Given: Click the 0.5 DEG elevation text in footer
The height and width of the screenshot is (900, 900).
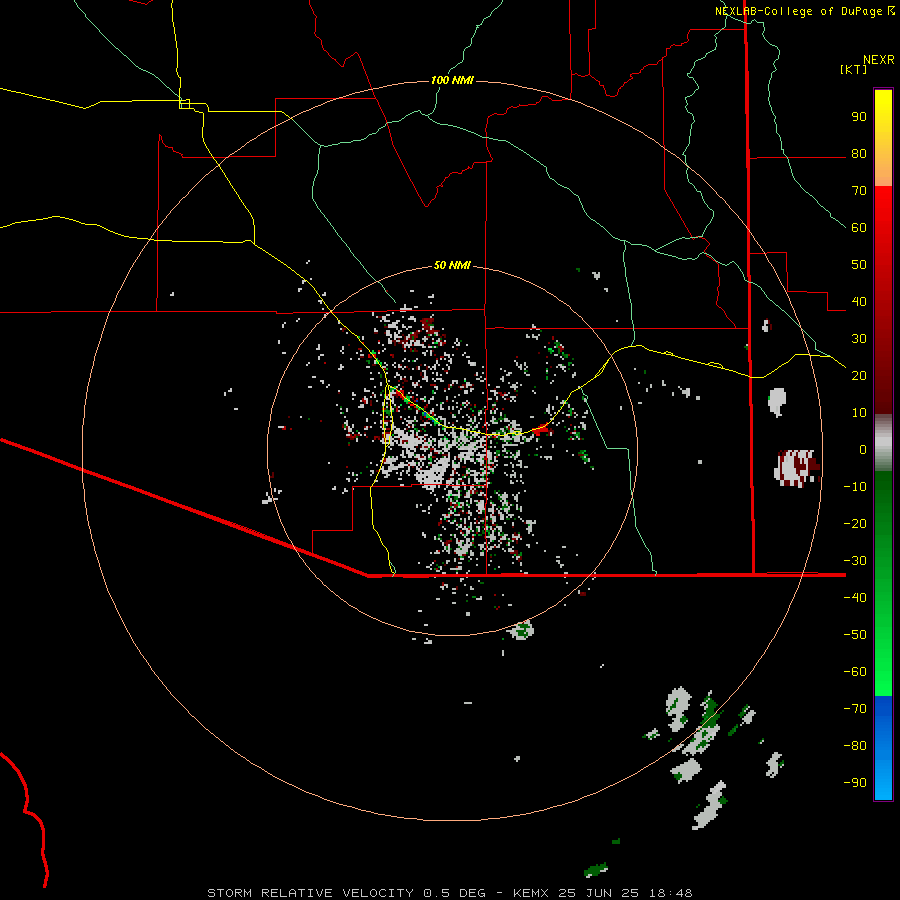Looking at the screenshot, I should (455, 893).
